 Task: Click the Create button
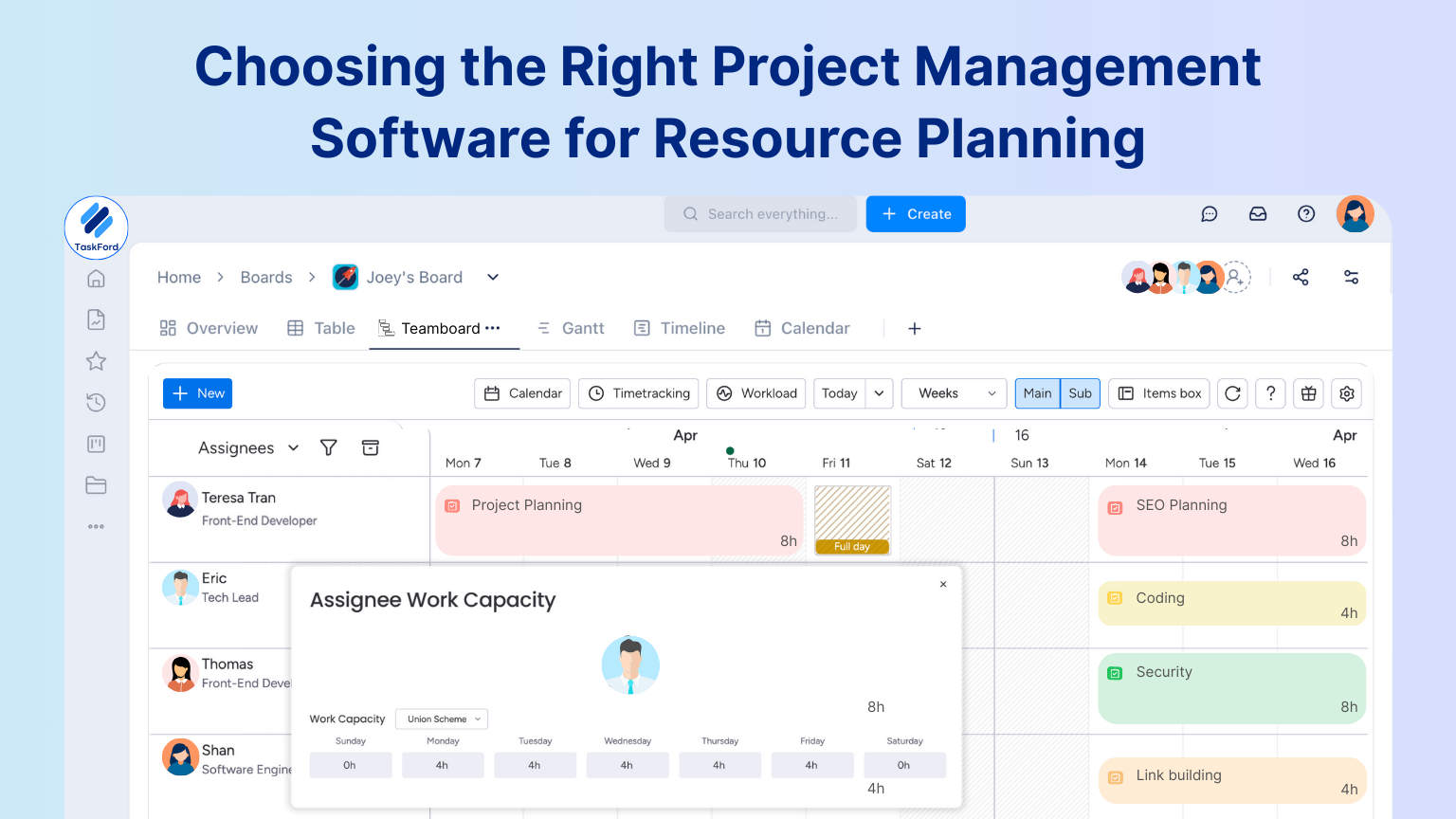[x=916, y=214]
